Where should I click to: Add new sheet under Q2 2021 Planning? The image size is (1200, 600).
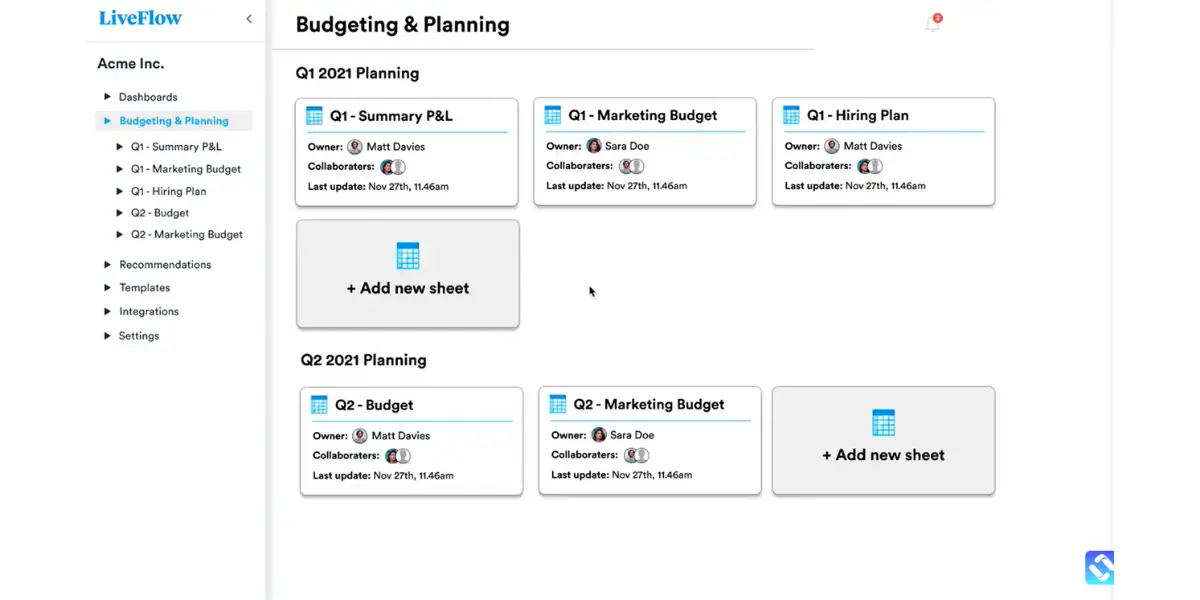tap(884, 440)
